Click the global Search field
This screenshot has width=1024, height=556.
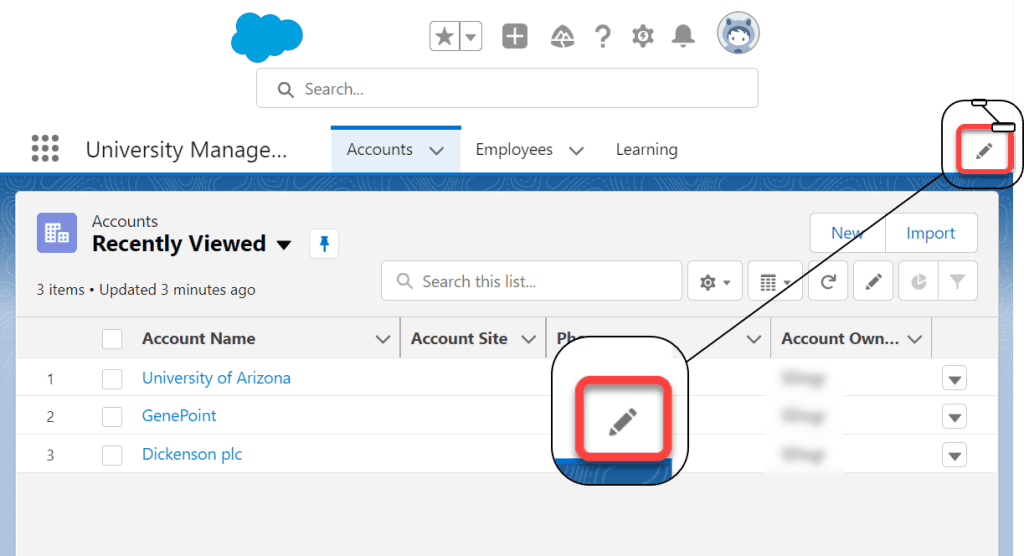507,88
